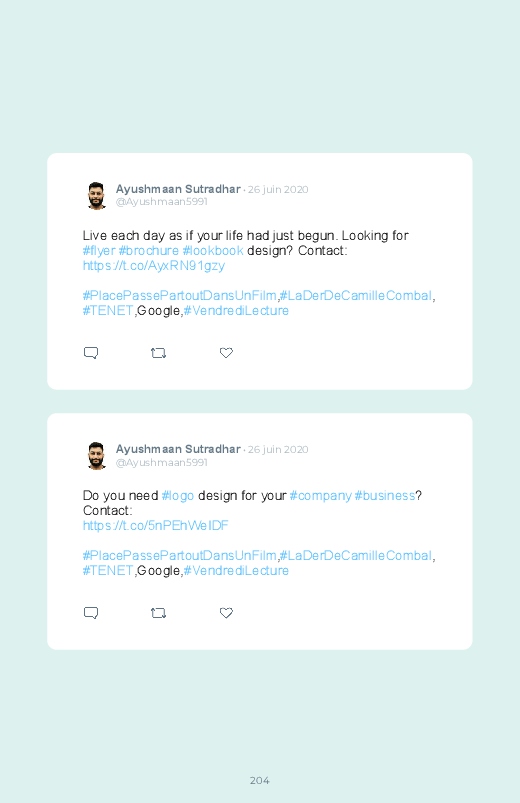Click the #brochure hashtag
The image size is (520, 803).
pyautogui.click(x=149, y=251)
